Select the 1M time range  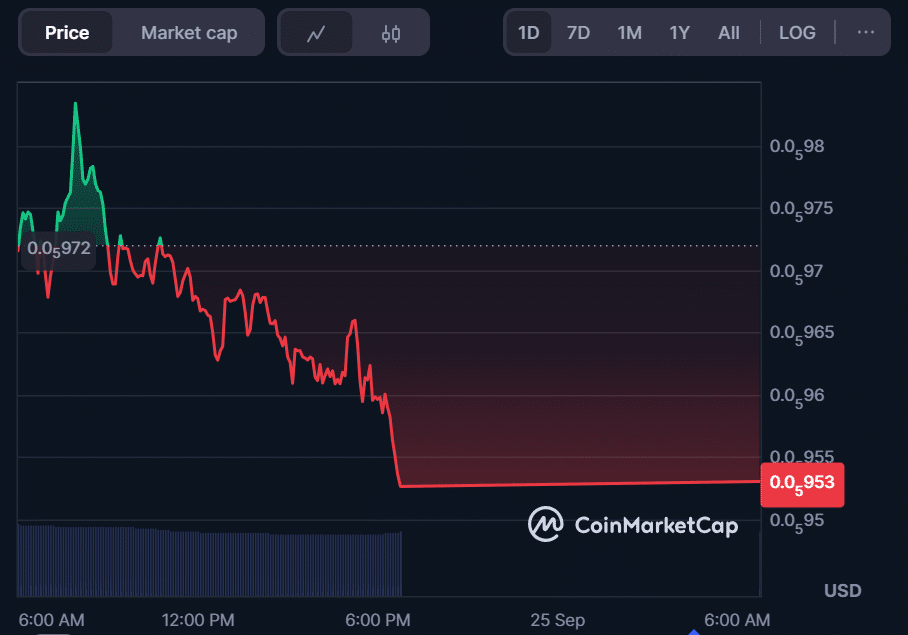[x=629, y=33]
